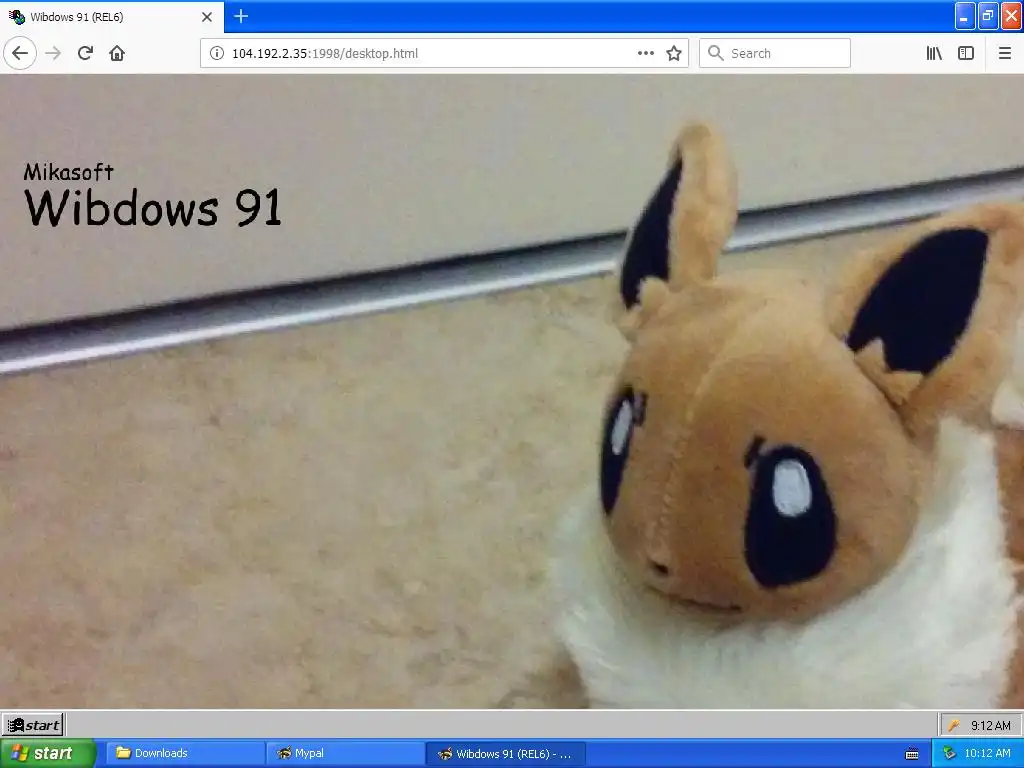Open the browser hamburger menu
The image size is (1024, 768).
tap(1004, 53)
